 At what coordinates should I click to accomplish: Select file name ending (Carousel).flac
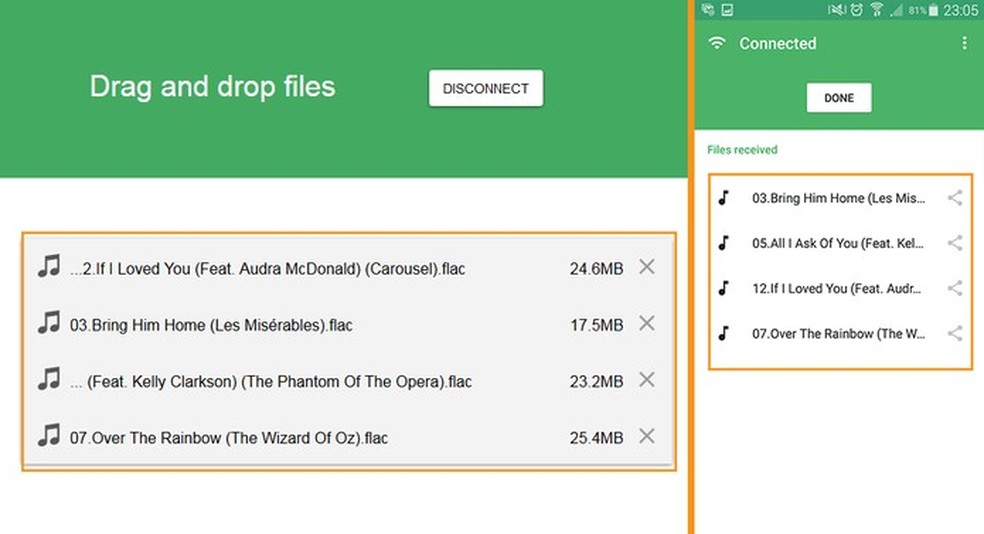click(267, 269)
